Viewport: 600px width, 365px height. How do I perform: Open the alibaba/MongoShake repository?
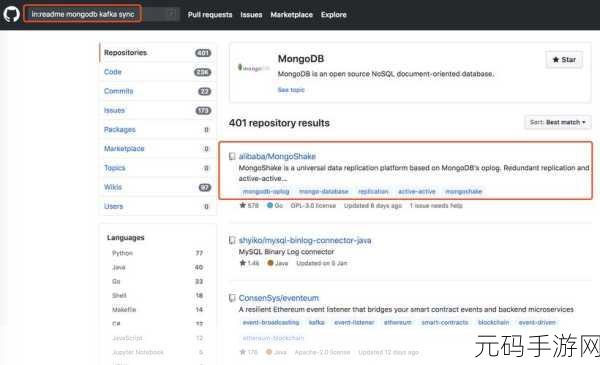(277, 156)
